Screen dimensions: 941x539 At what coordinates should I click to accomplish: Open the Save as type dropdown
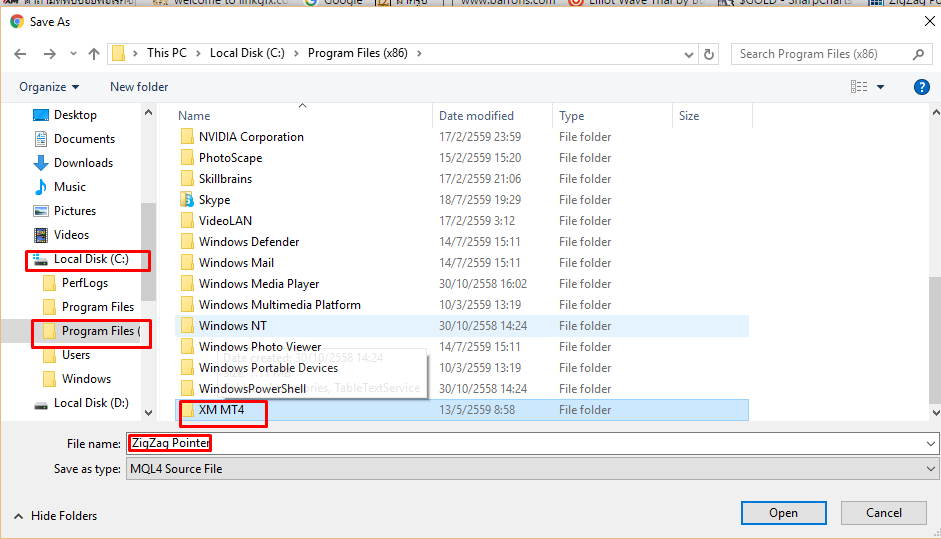click(532, 469)
